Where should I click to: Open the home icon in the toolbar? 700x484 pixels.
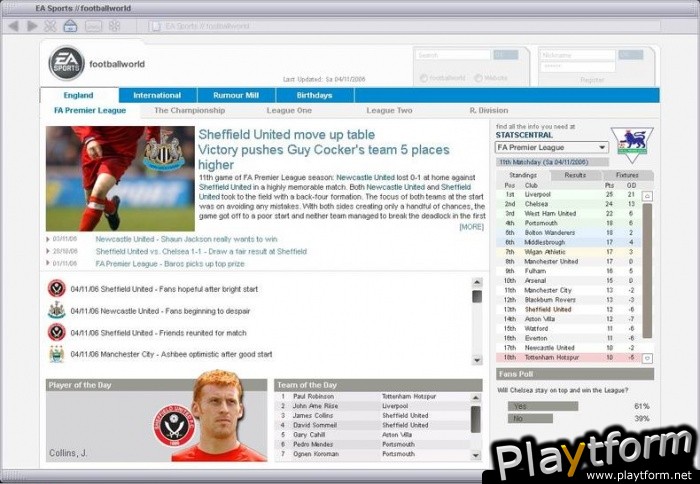click(x=71, y=26)
